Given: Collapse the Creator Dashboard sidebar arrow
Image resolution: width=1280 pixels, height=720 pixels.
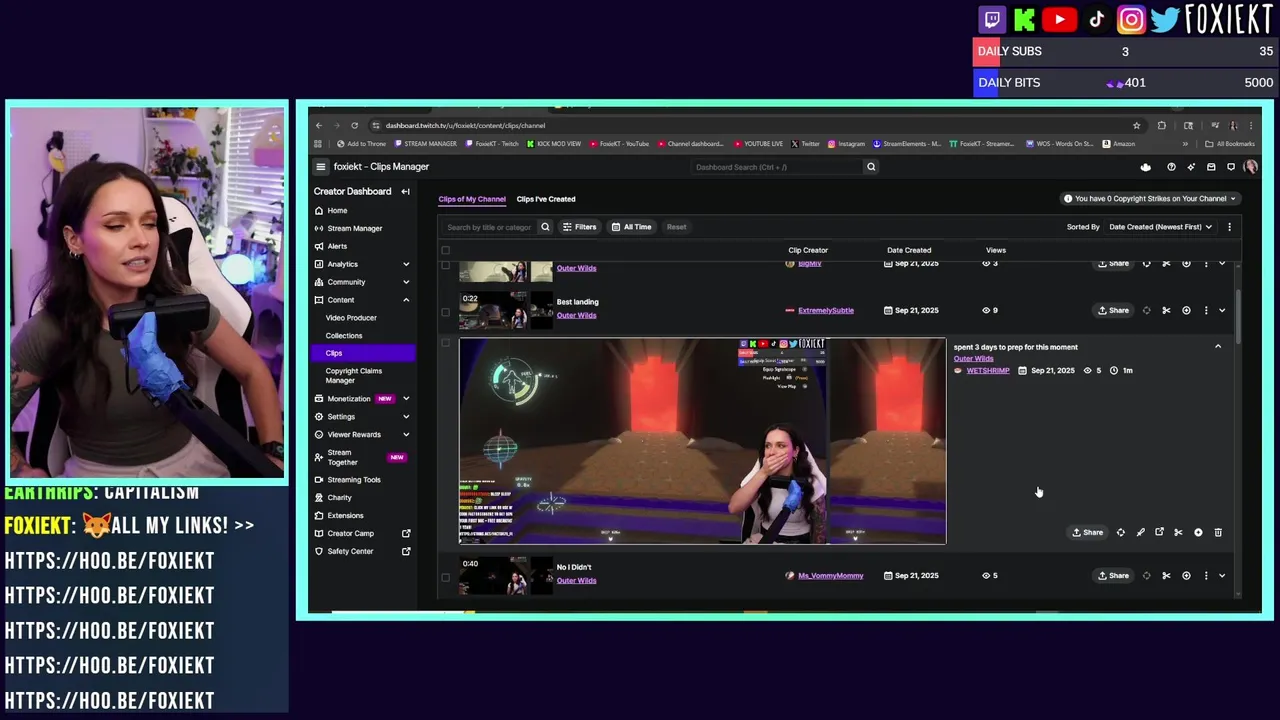Looking at the screenshot, I should click(405, 192).
